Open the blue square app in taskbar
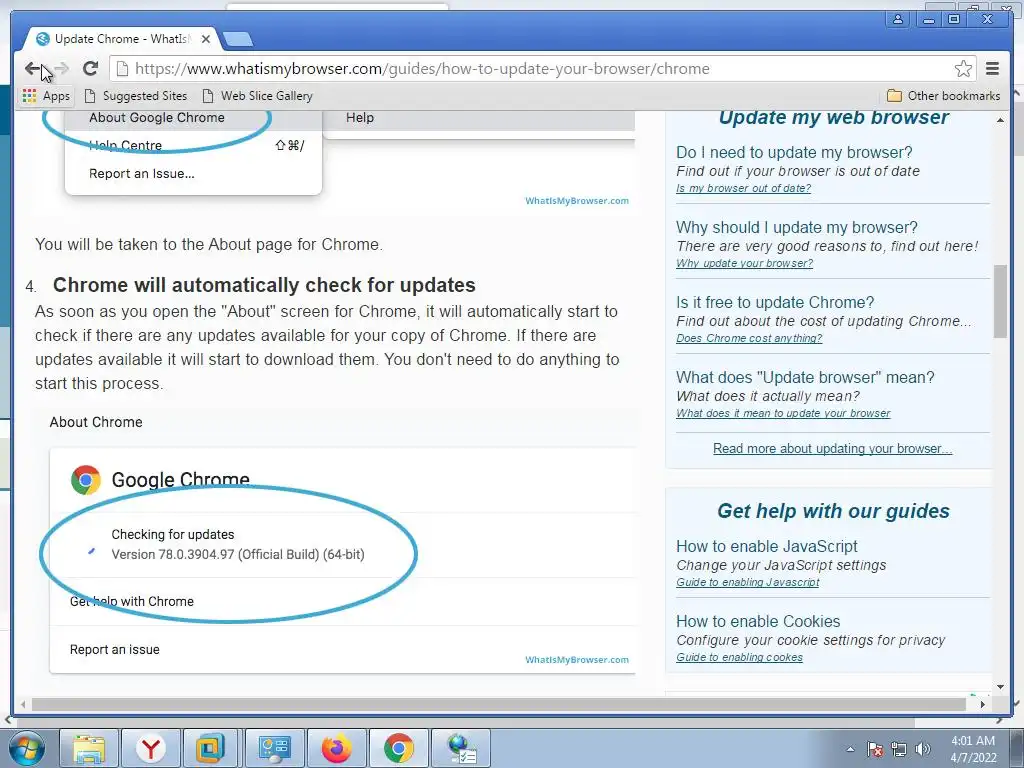 (x=212, y=748)
